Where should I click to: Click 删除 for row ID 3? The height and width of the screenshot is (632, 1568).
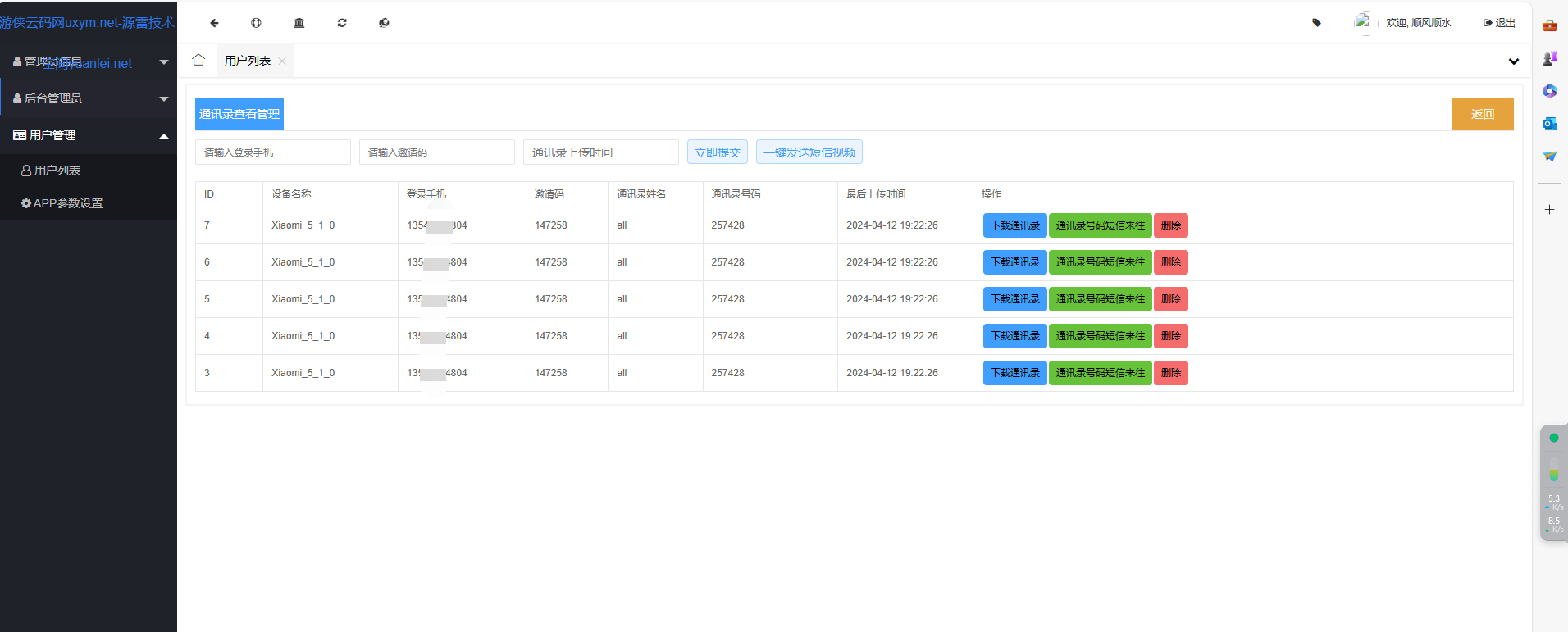pos(1171,373)
